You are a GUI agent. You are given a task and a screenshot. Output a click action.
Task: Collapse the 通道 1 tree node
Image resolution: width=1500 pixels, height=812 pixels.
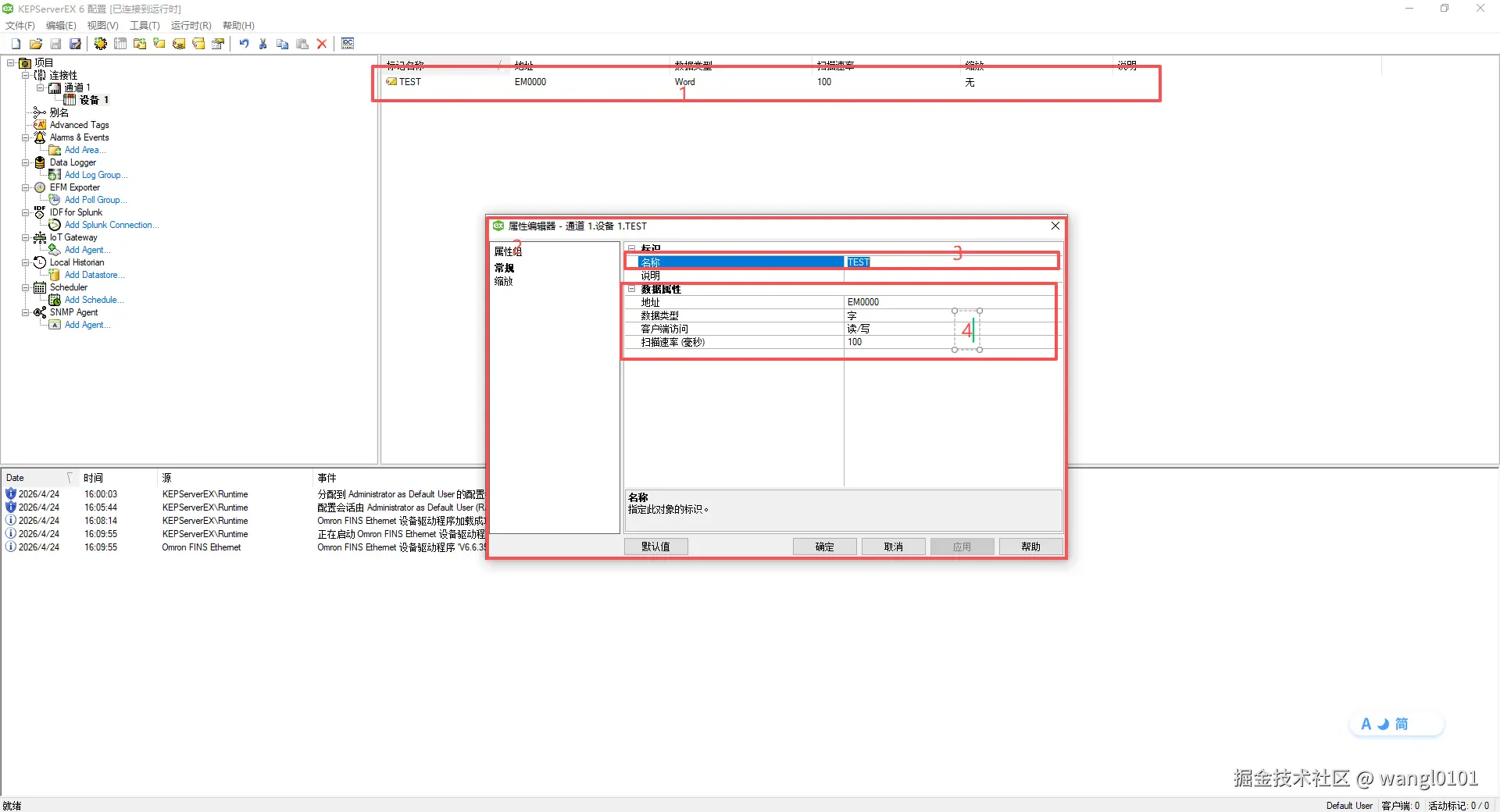coord(41,87)
